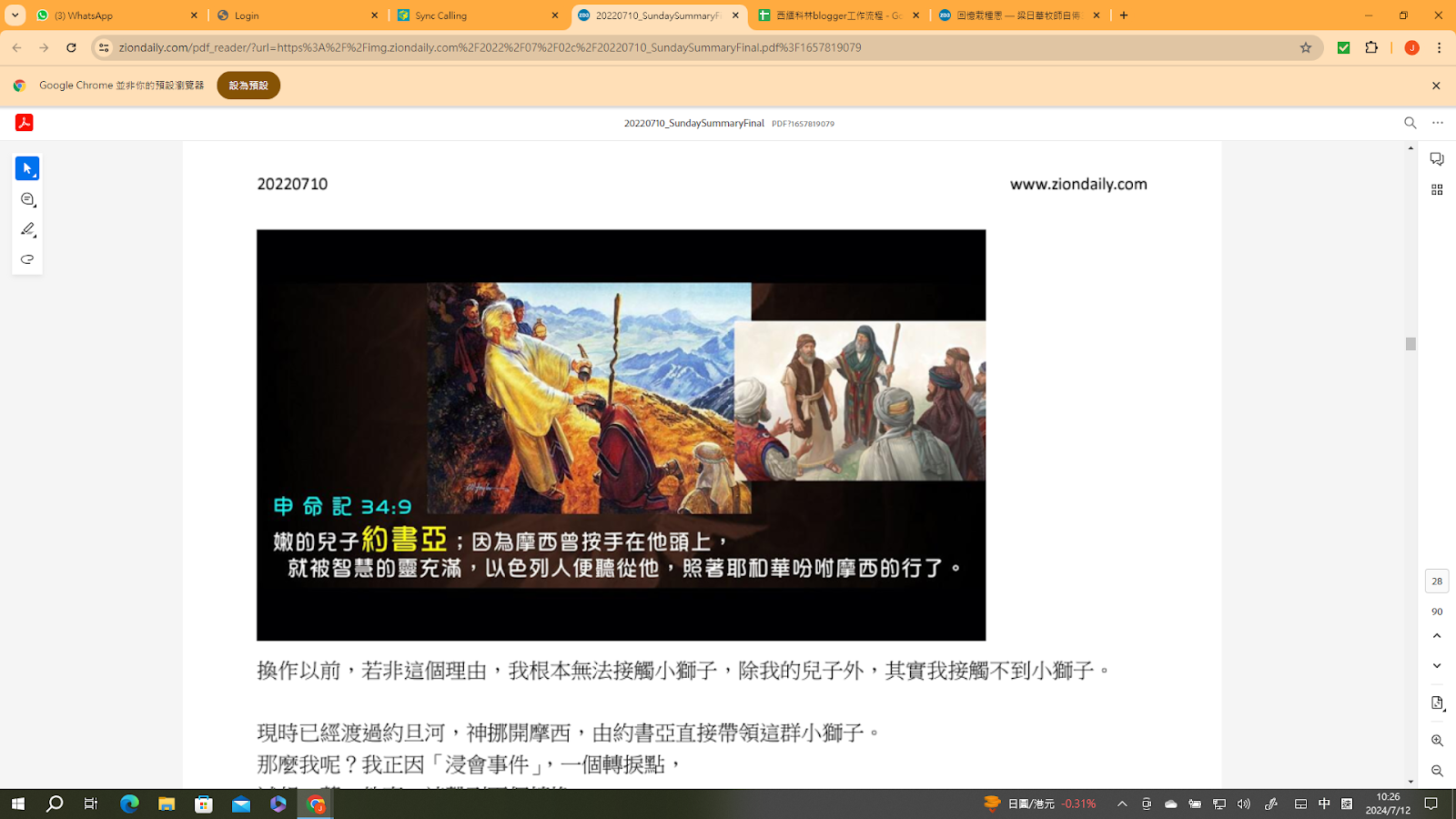This screenshot has height=819, width=1456.
Task: Switch the 中 input method indicator
Action: (1324, 804)
